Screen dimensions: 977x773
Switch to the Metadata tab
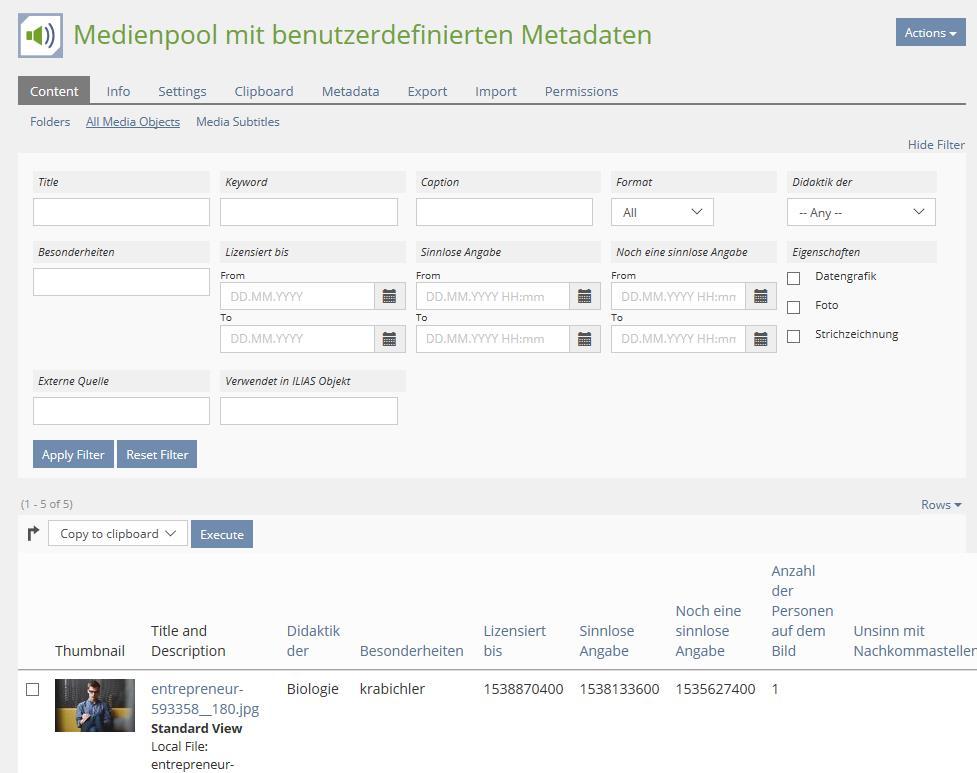[x=350, y=91]
